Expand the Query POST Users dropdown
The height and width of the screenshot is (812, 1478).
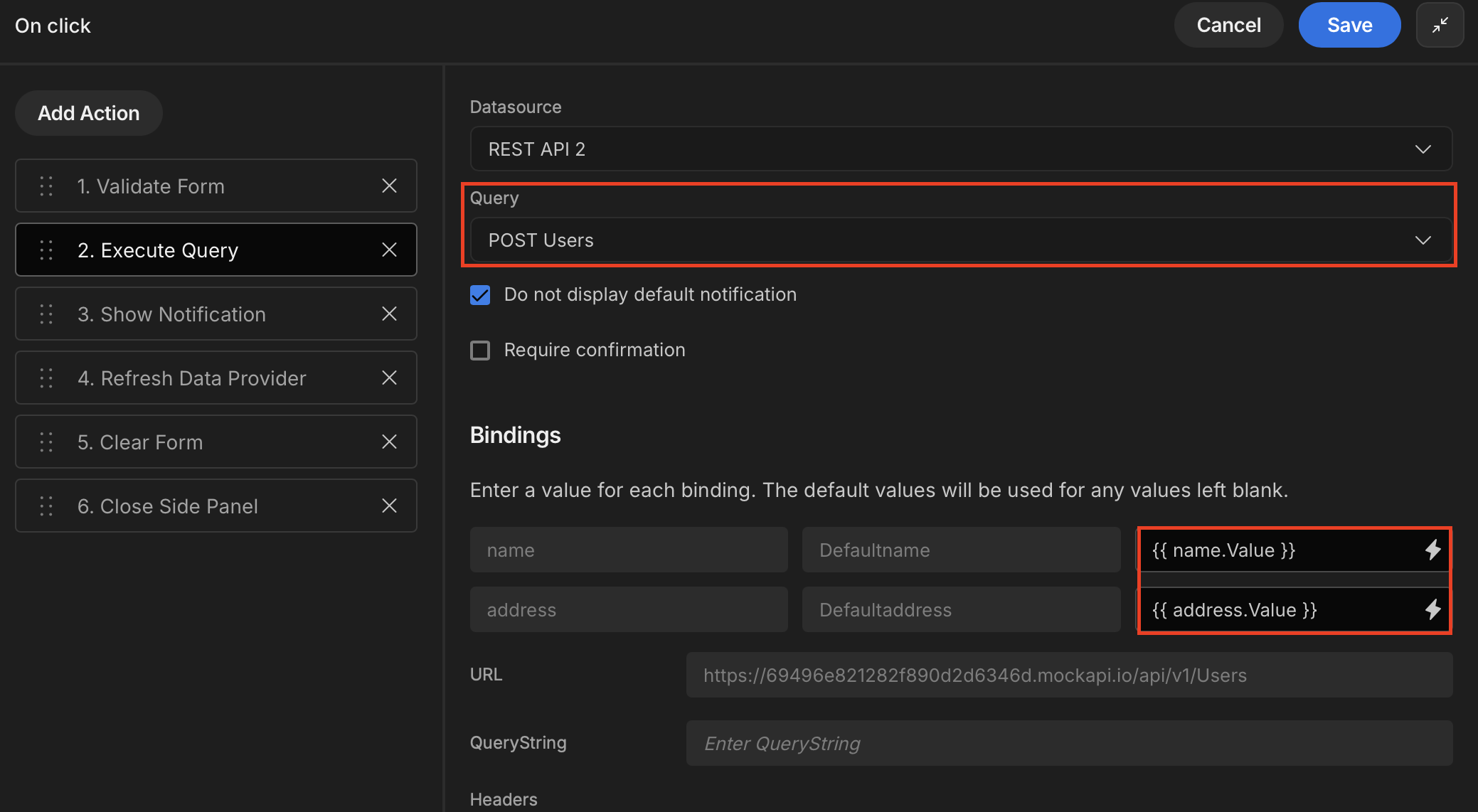960,240
